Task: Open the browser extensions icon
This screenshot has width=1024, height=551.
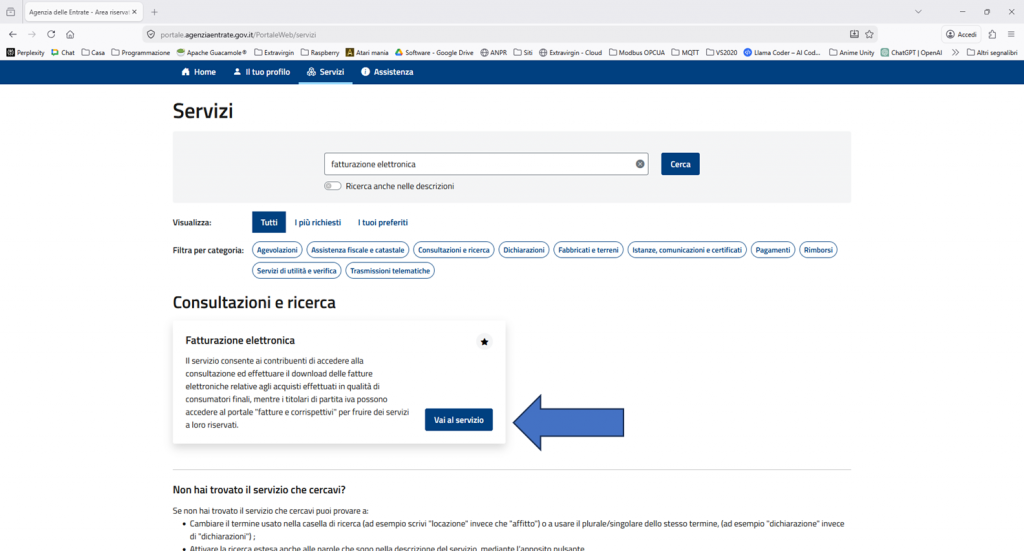Action: pyautogui.click(x=992, y=34)
